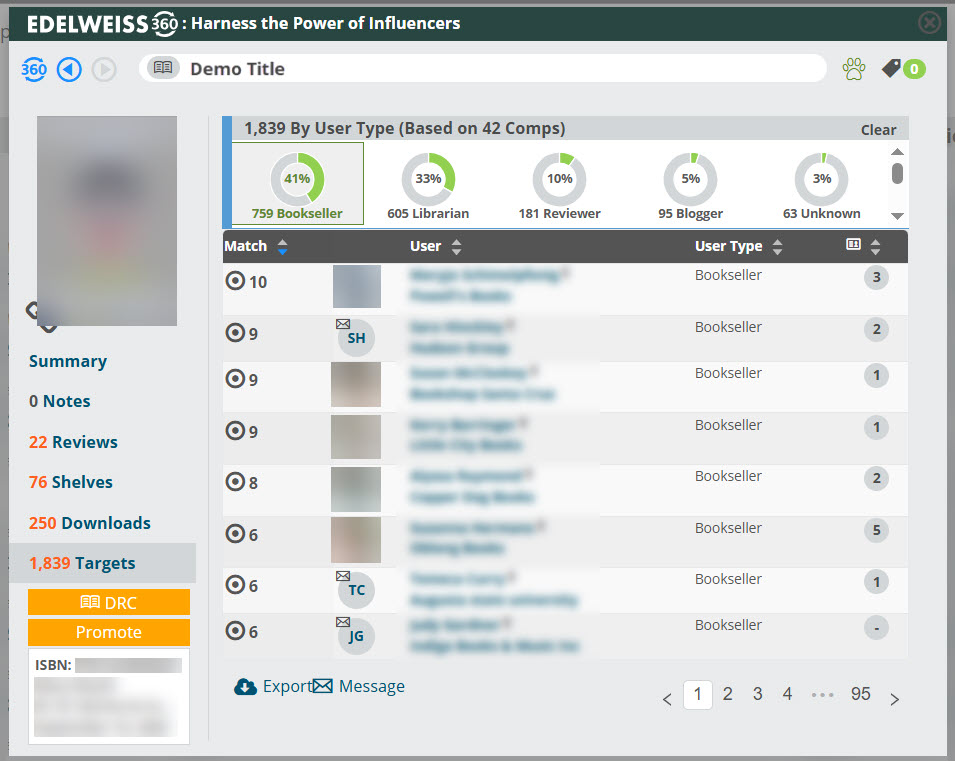955x761 pixels.
Task: Click the user type scrollbar thumb
Action: [897, 173]
